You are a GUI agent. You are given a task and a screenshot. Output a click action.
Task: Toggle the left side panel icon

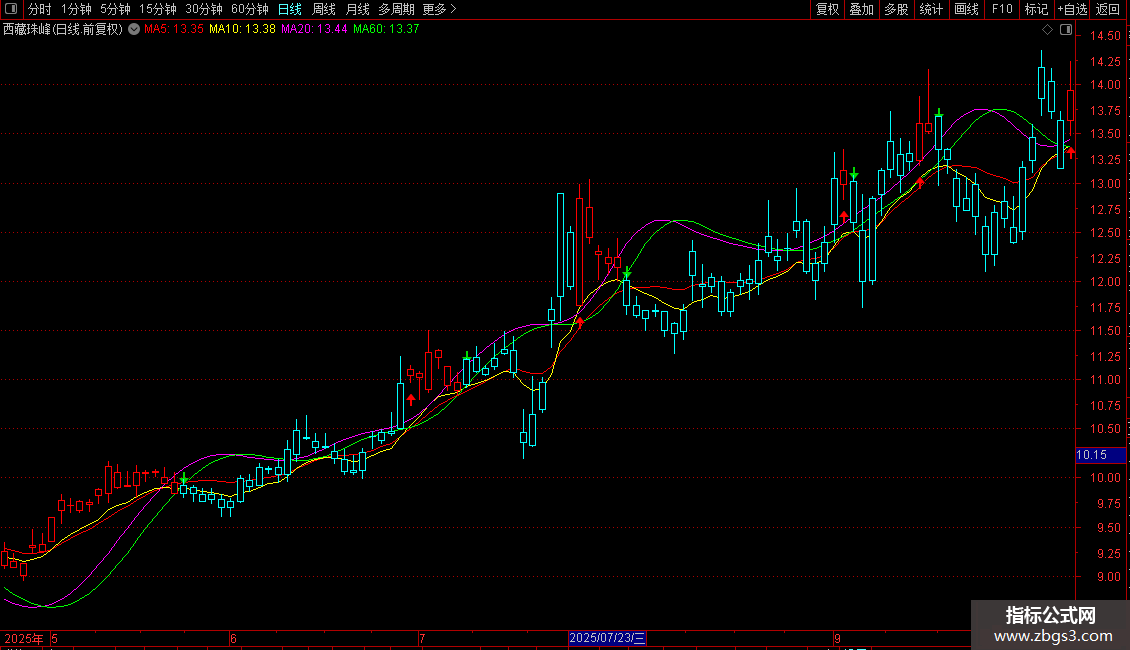coord(11,9)
